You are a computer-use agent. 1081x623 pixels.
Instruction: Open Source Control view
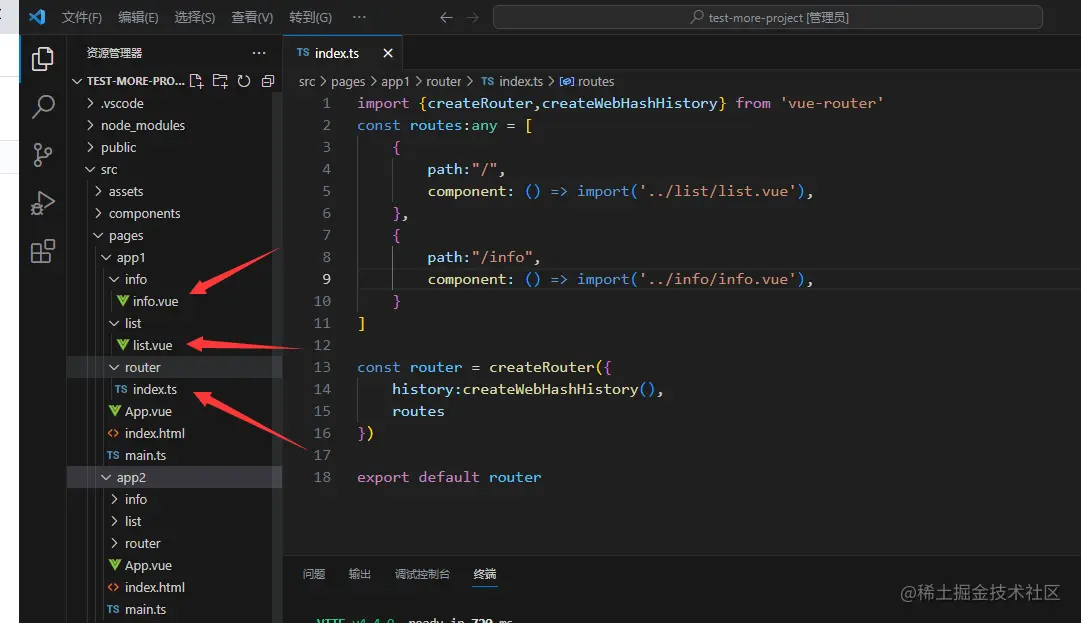coord(43,155)
